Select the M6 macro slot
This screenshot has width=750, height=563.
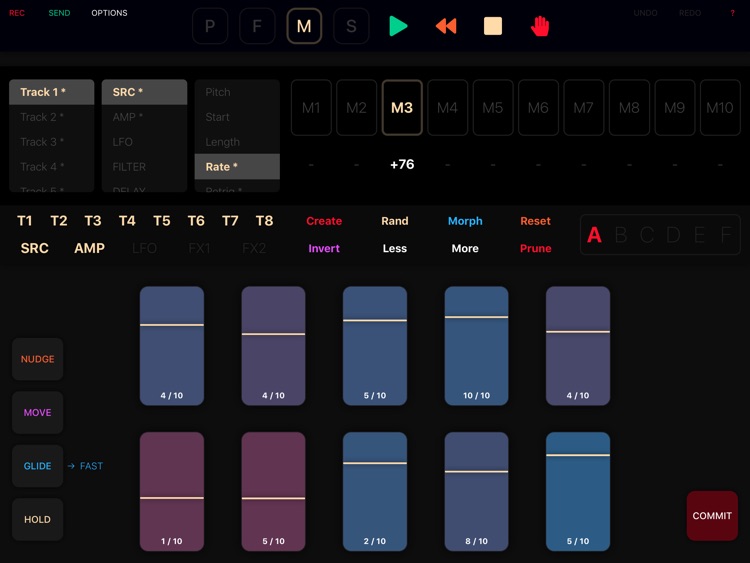tap(538, 108)
